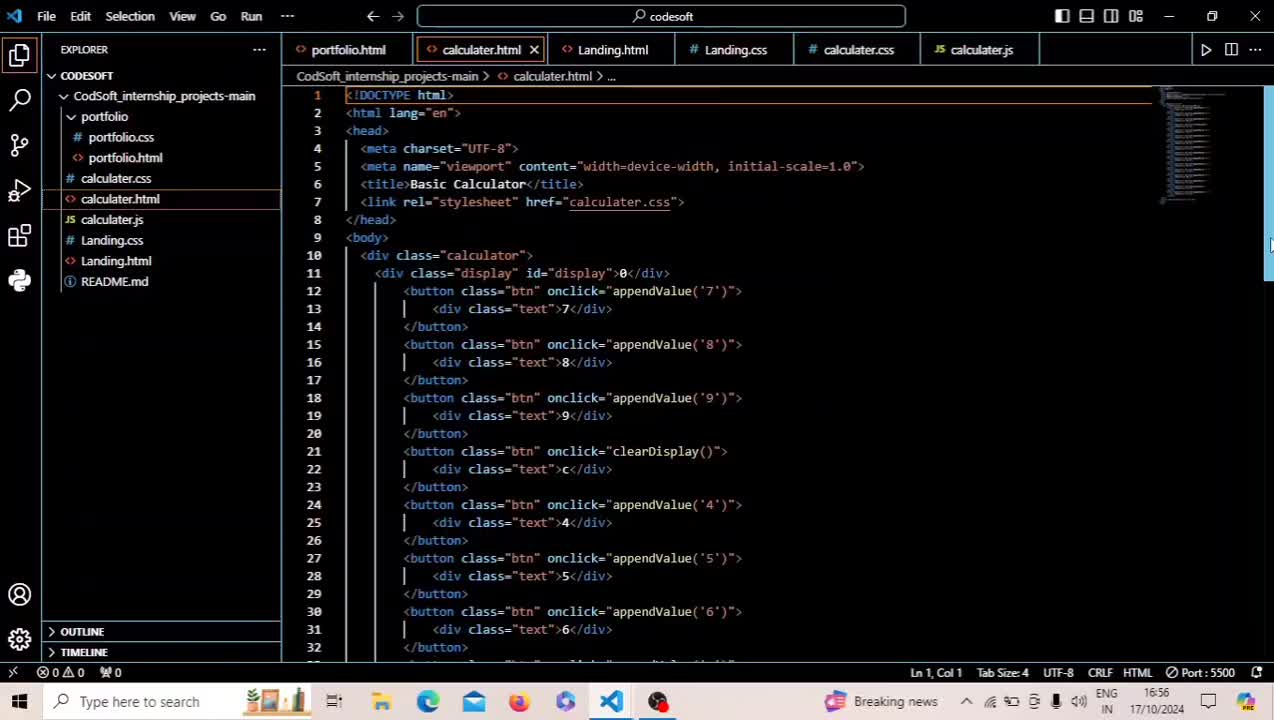This screenshot has width=1274, height=720.
Task: Click calculater.html breadcrumb segment
Action: (544, 76)
